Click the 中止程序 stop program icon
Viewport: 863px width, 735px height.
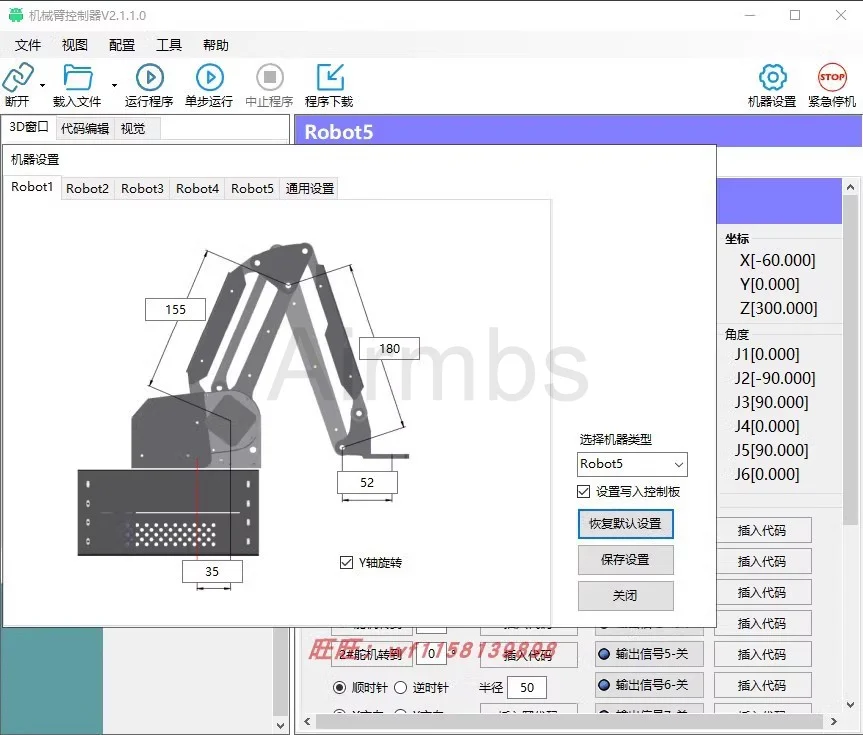pos(268,75)
